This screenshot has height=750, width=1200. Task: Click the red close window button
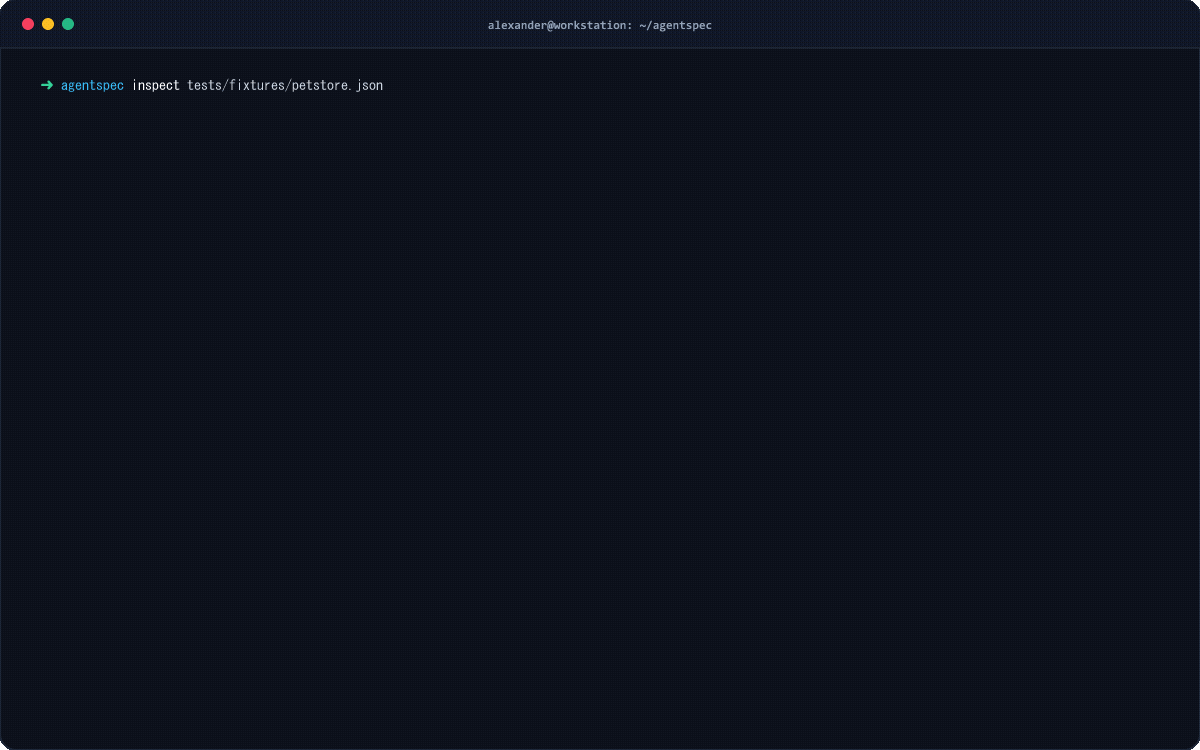point(28,24)
